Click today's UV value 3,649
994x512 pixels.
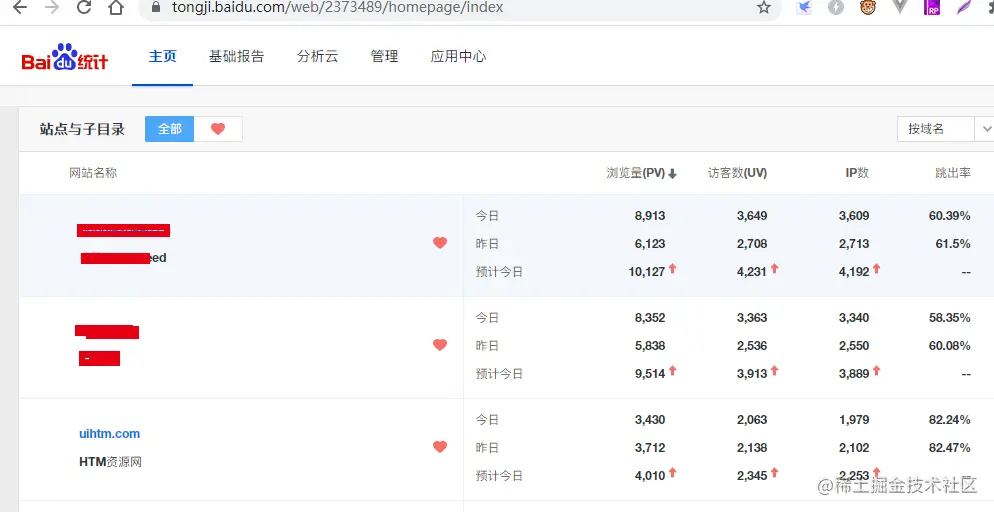[752, 215]
